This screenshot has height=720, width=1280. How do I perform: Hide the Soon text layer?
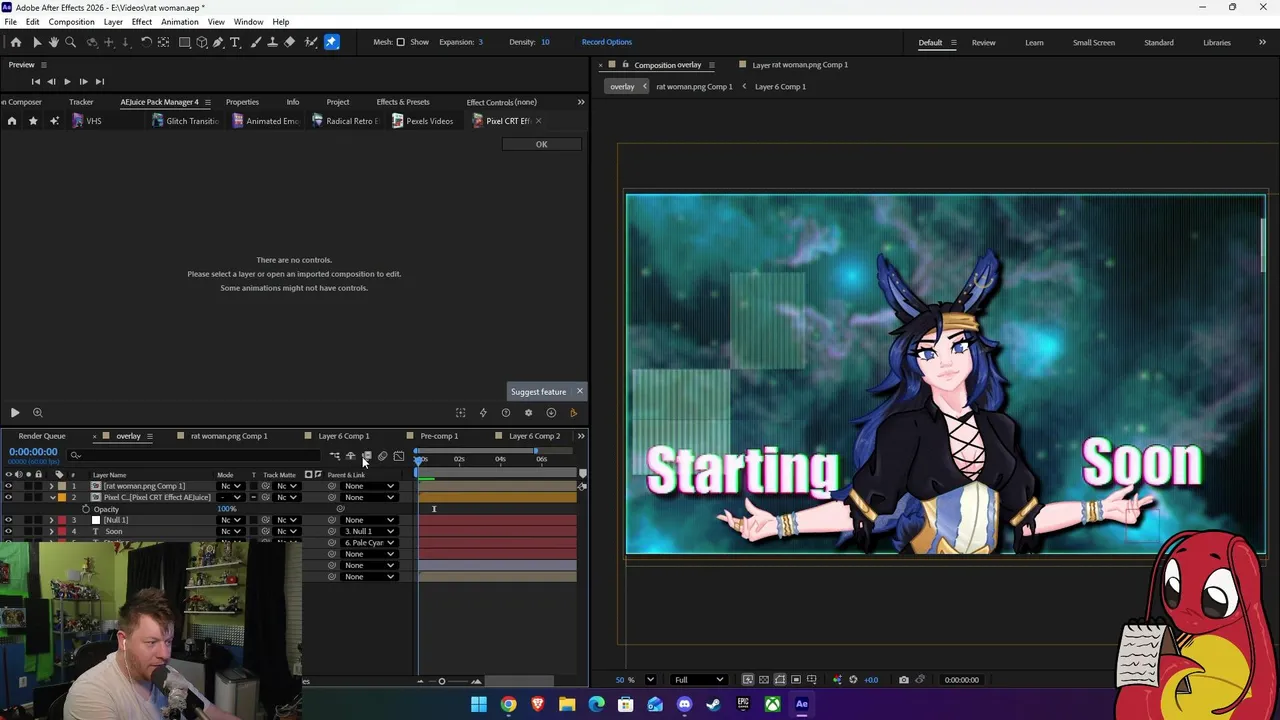[8, 531]
